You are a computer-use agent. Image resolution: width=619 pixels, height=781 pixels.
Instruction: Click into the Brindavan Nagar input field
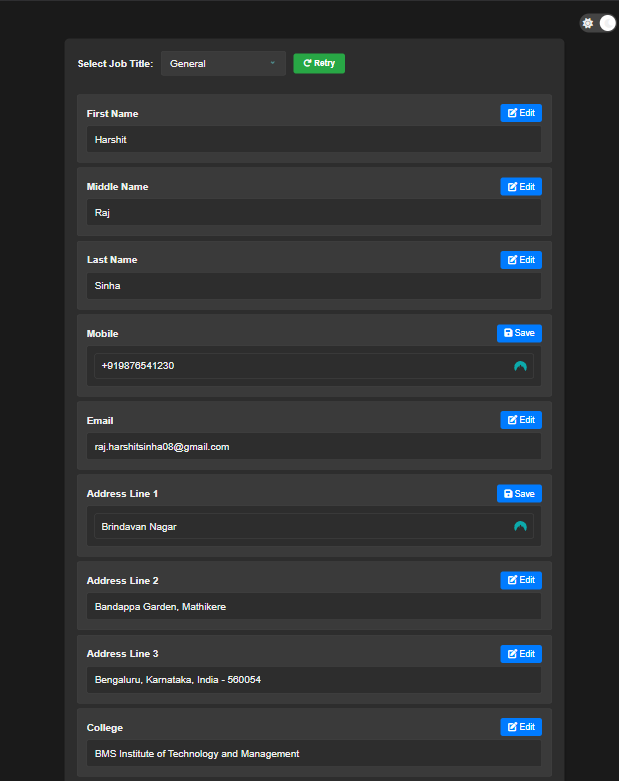tap(314, 526)
